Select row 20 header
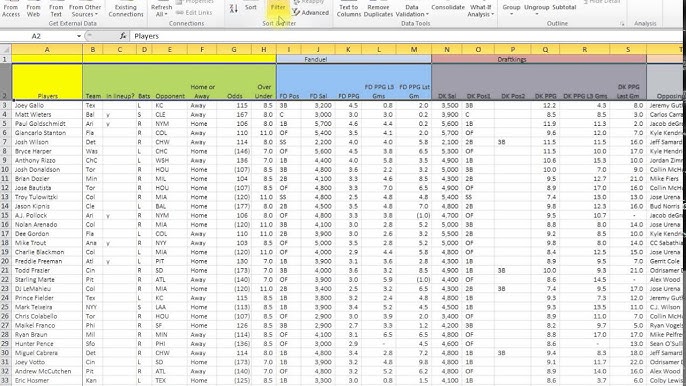Viewport: 686px width, 386px height. (x=6, y=261)
